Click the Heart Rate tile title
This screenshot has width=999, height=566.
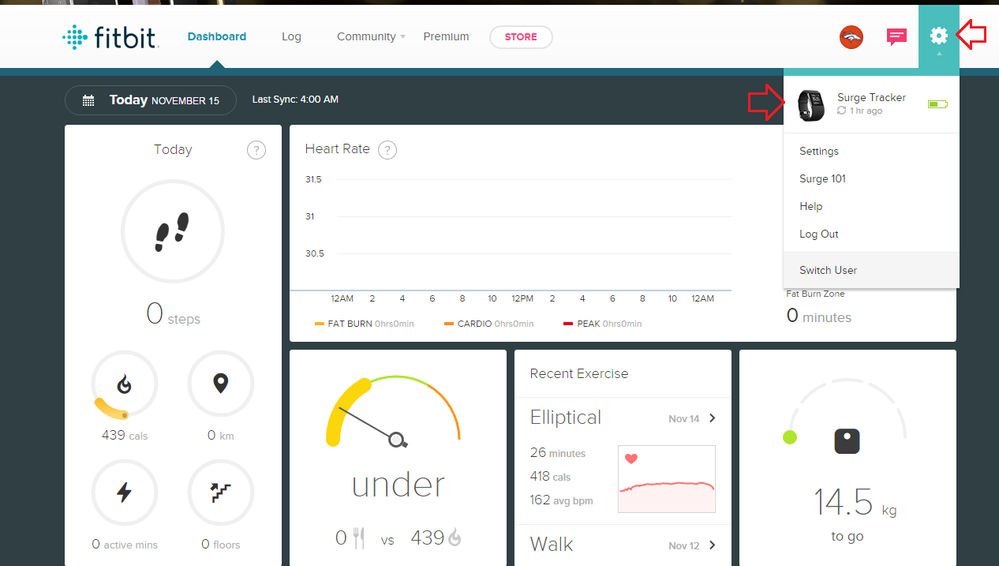[337, 149]
